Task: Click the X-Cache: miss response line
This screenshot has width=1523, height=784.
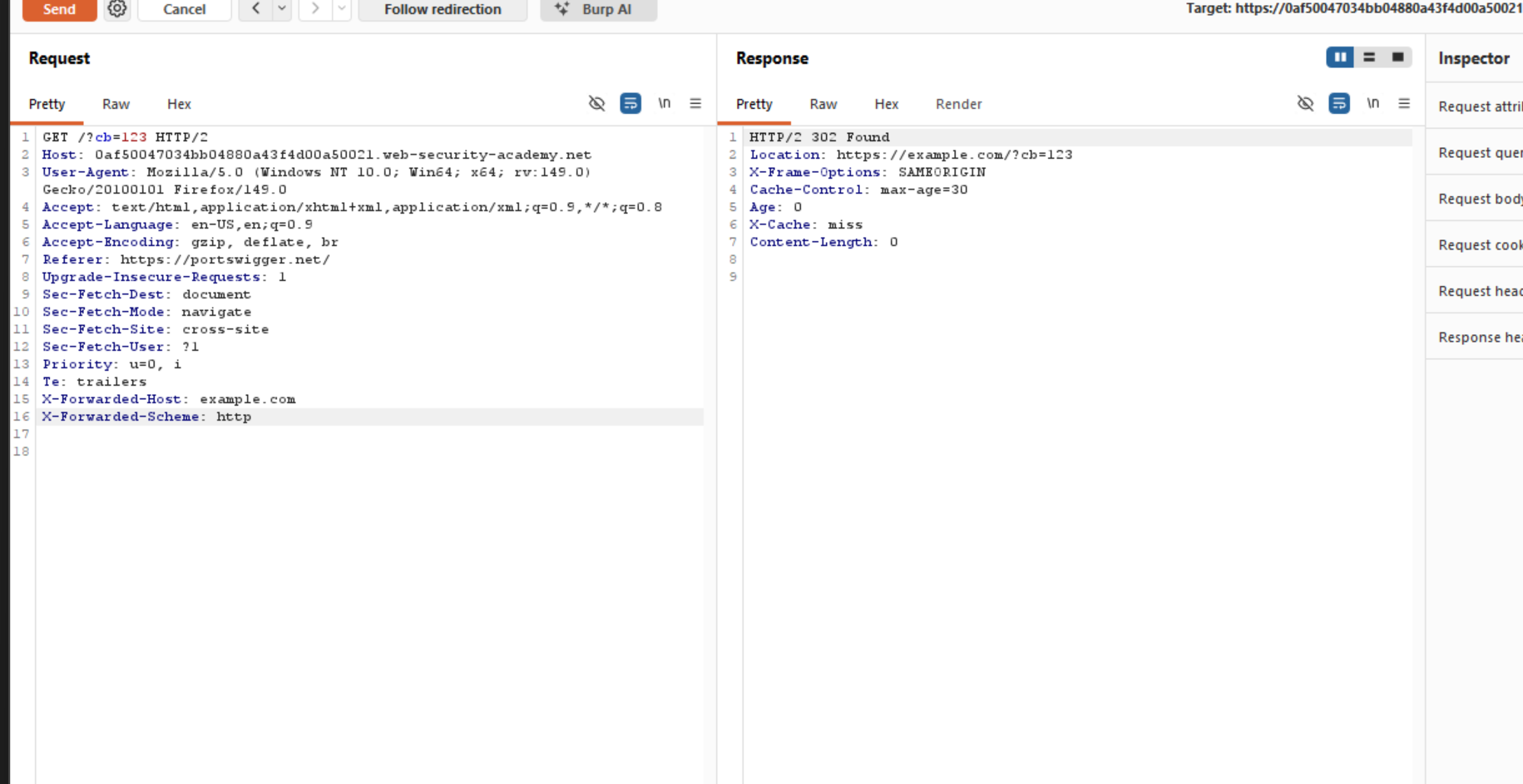Action: (806, 224)
